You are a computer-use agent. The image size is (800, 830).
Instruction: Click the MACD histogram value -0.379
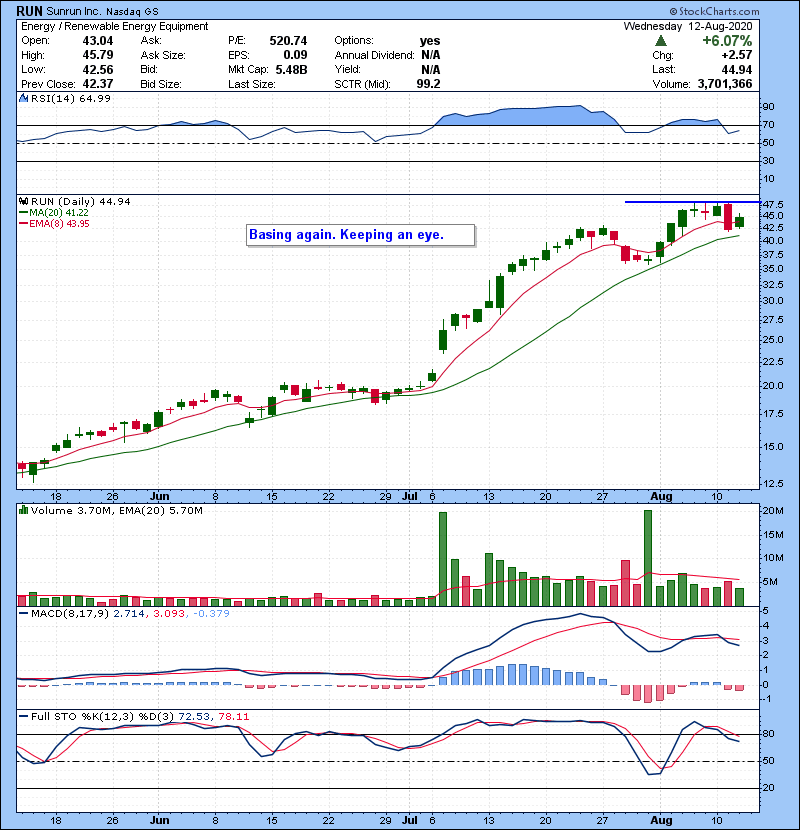pos(211,614)
